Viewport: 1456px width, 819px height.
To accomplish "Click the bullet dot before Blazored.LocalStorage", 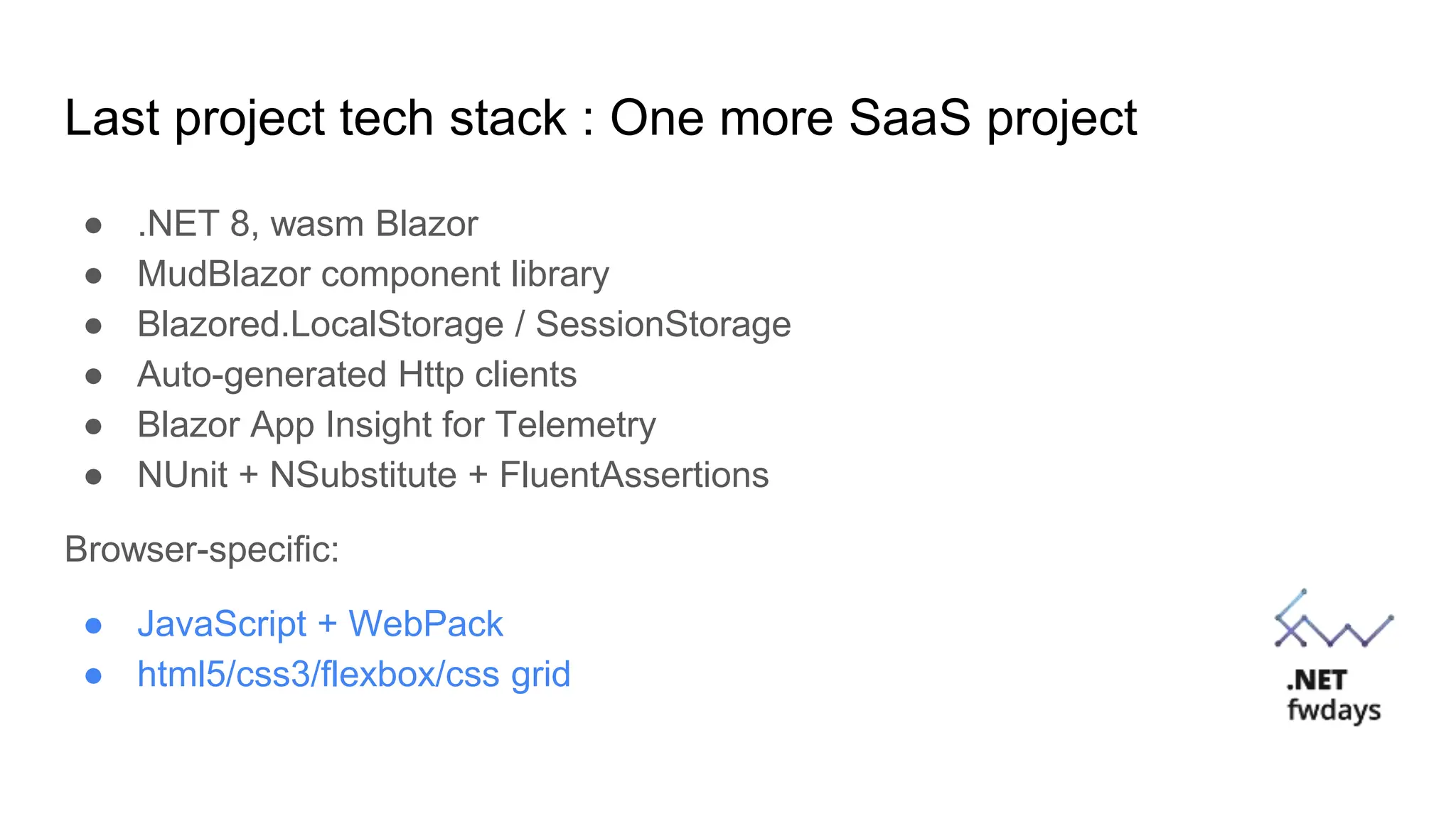I will tap(93, 326).
